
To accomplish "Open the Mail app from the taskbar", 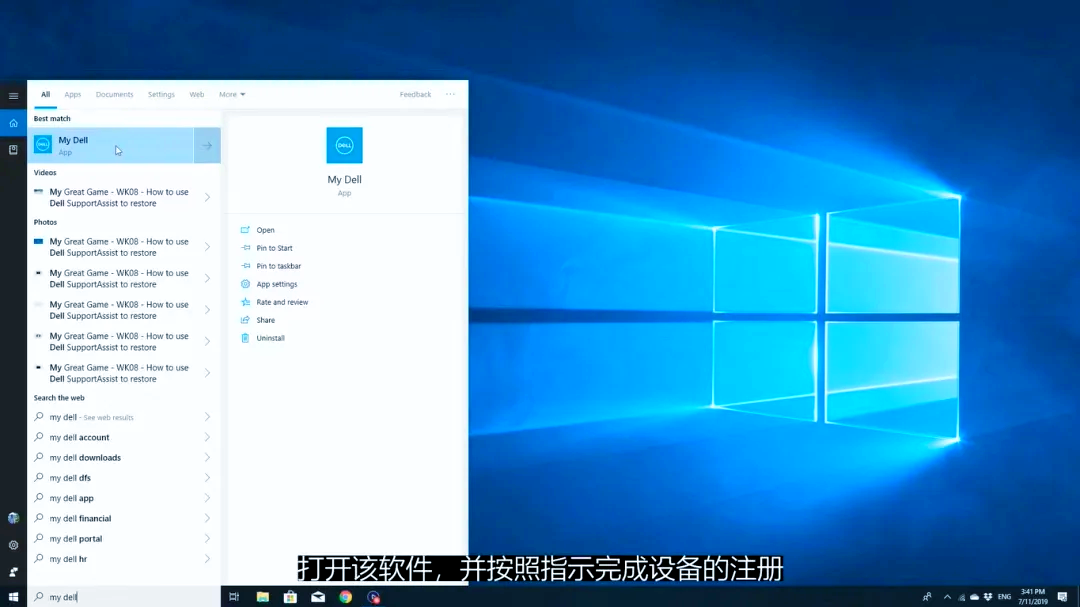I will 318,597.
